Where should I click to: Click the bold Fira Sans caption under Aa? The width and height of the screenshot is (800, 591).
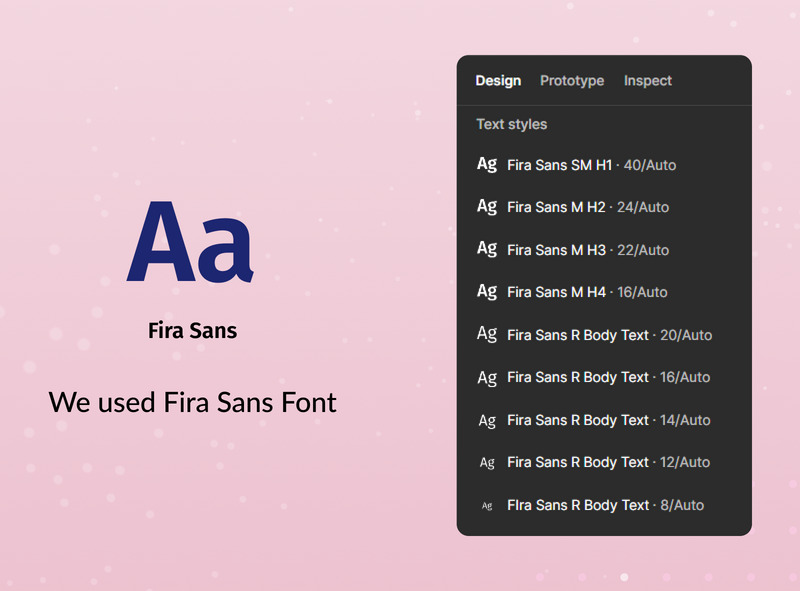192,330
